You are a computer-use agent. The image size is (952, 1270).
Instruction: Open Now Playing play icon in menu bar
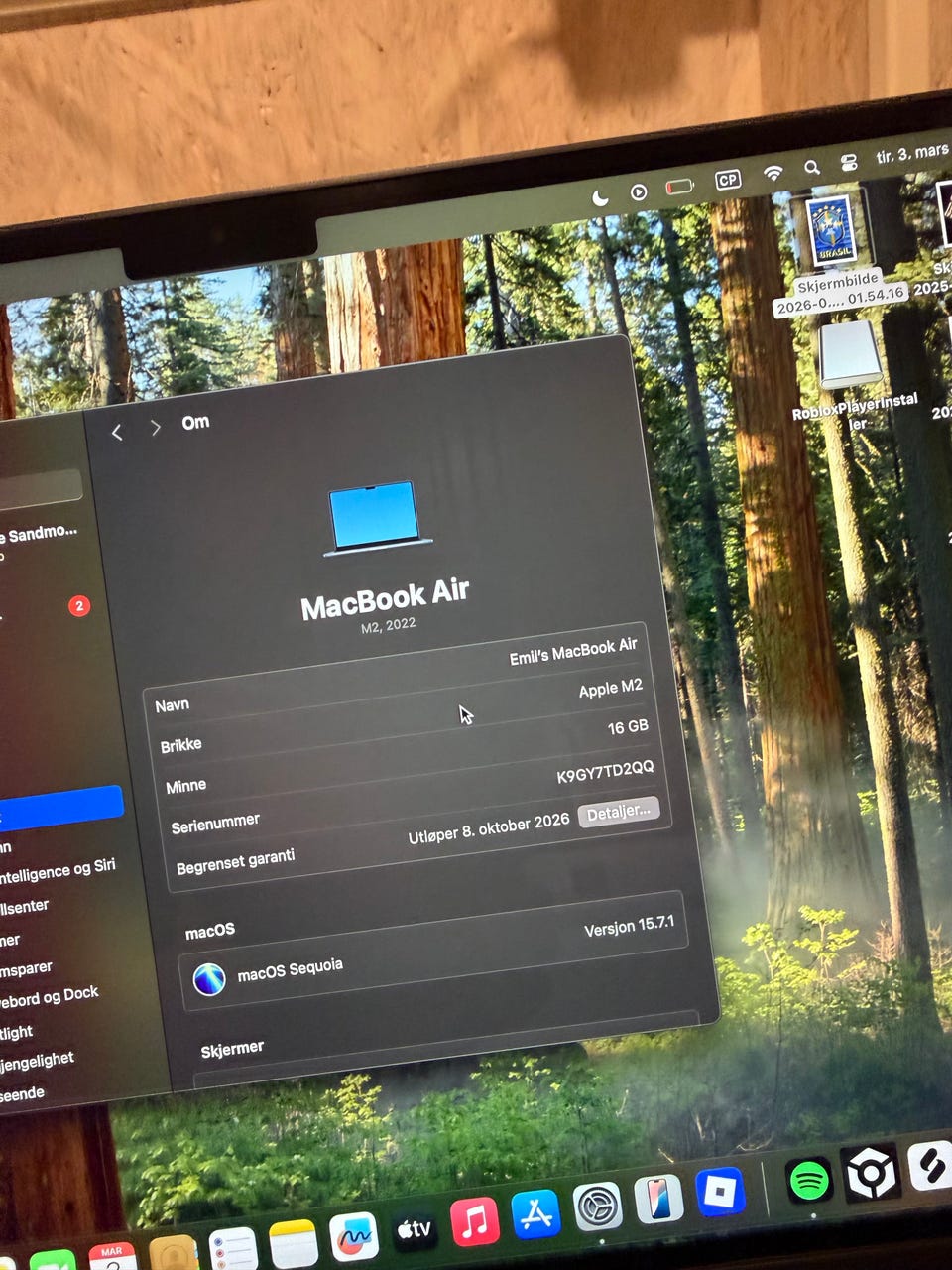pyautogui.click(x=640, y=192)
